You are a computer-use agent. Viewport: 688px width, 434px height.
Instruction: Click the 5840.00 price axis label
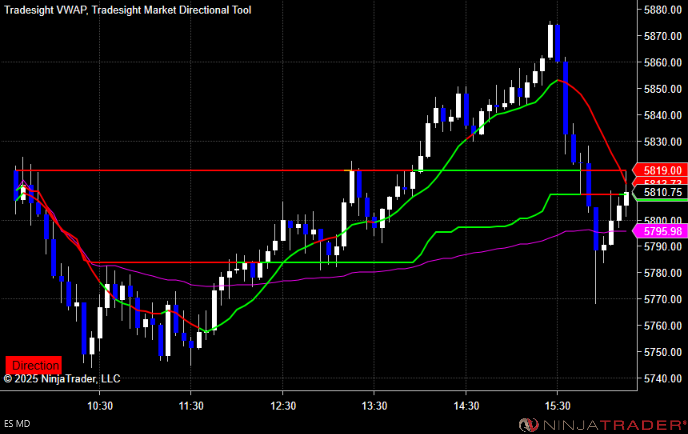(x=663, y=115)
